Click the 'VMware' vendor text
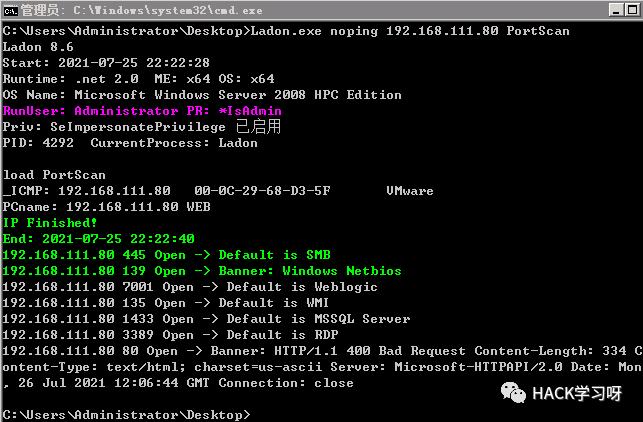Screen dimensions: 643x422 coord(410,191)
